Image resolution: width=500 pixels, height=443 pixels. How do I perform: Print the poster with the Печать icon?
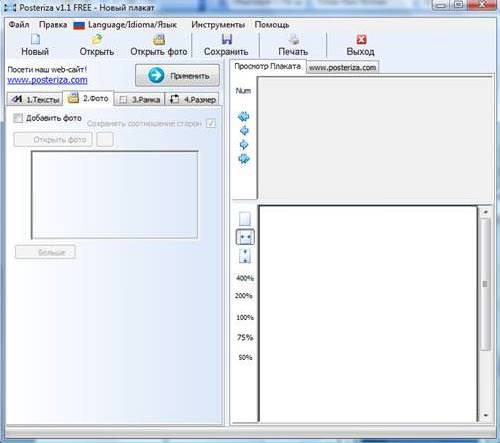(293, 39)
